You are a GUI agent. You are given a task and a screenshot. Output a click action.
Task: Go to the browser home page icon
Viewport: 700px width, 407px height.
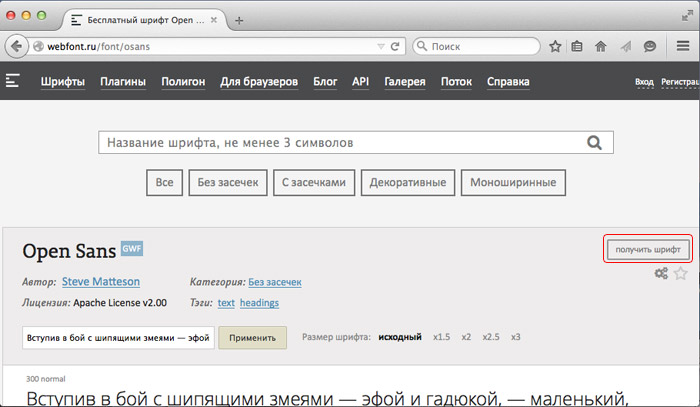tap(601, 46)
